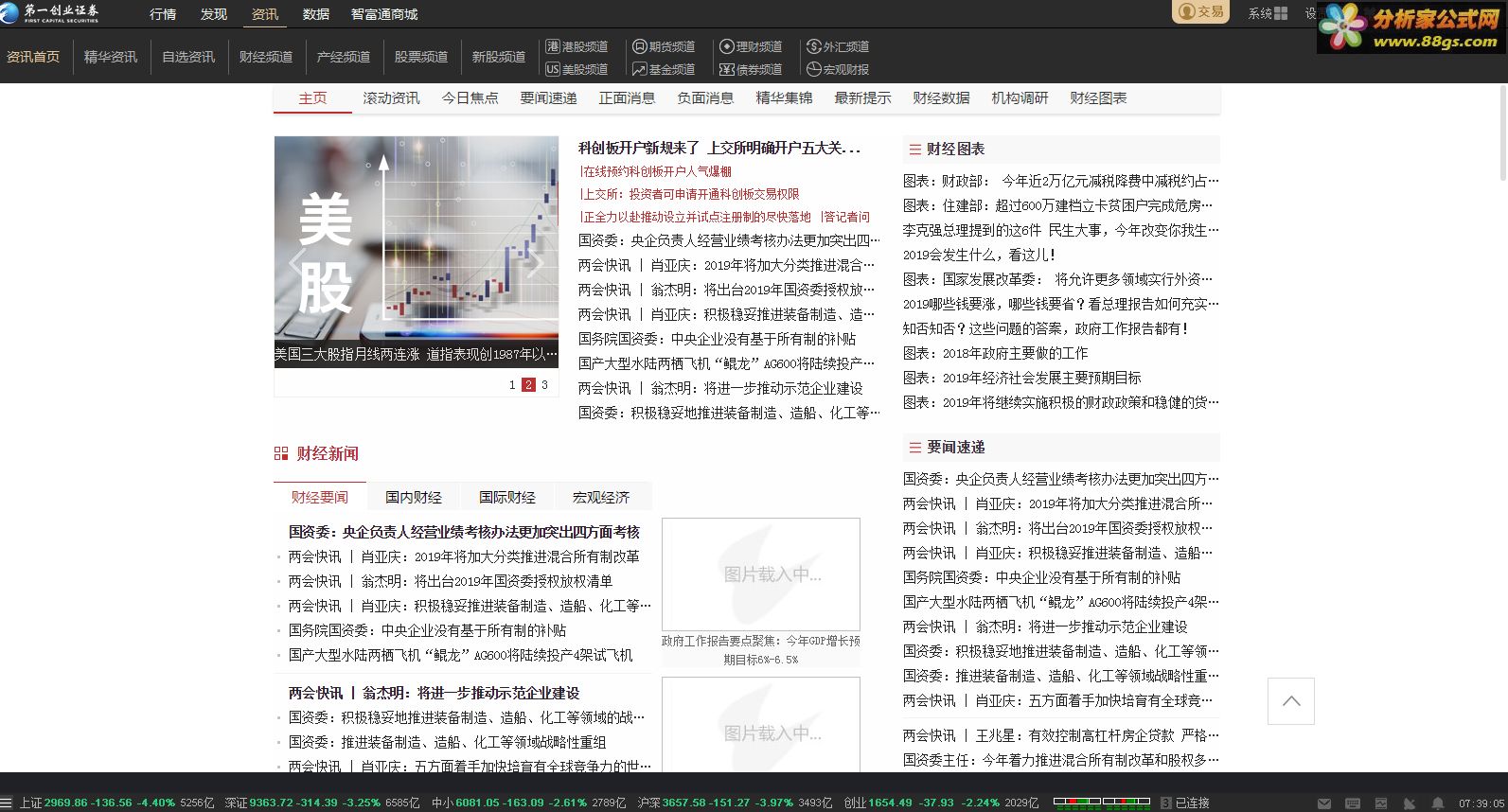Switch to 精华集锦 tab

(x=784, y=98)
